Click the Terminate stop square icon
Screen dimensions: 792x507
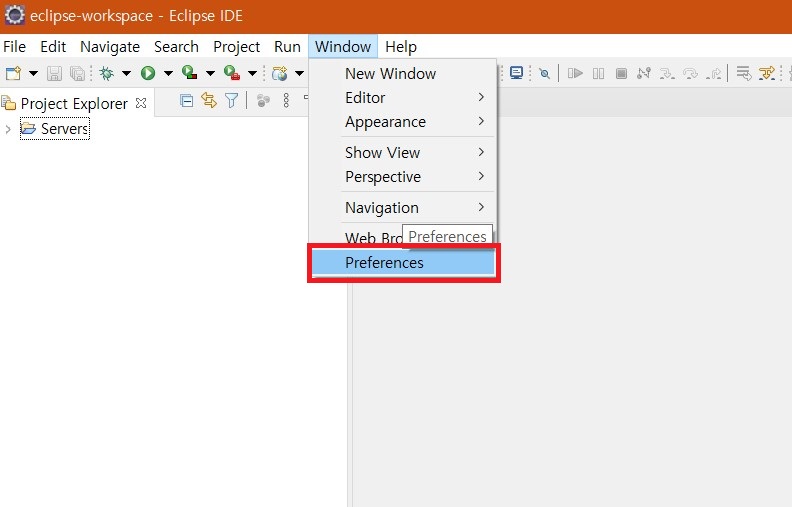point(621,73)
